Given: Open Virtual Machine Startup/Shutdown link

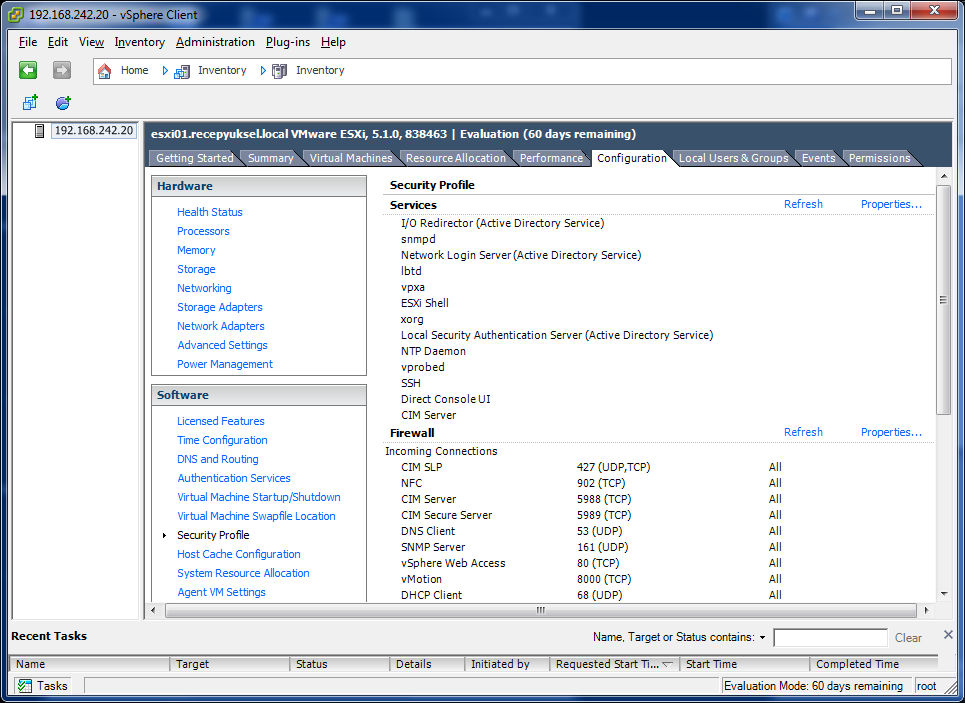Looking at the screenshot, I should click(x=258, y=497).
